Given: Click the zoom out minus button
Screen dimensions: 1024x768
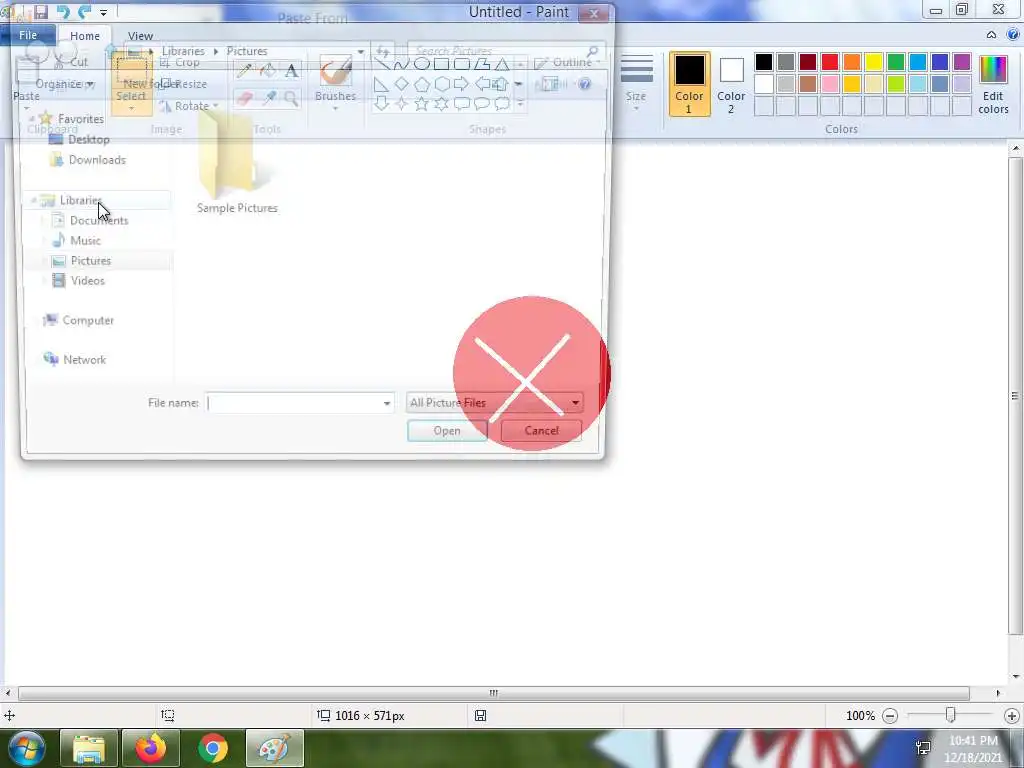Looking at the screenshot, I should 889,716.
